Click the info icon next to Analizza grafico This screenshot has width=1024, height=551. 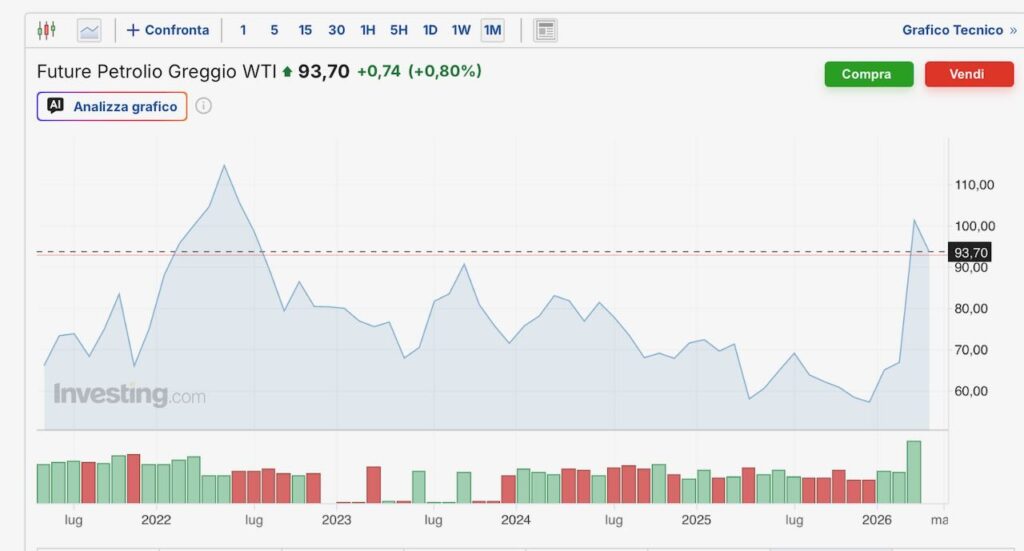click(204, 106)
